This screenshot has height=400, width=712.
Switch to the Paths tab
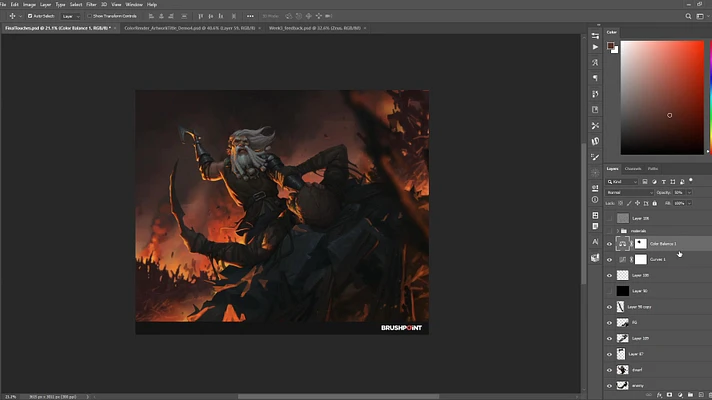click(653, 169)
